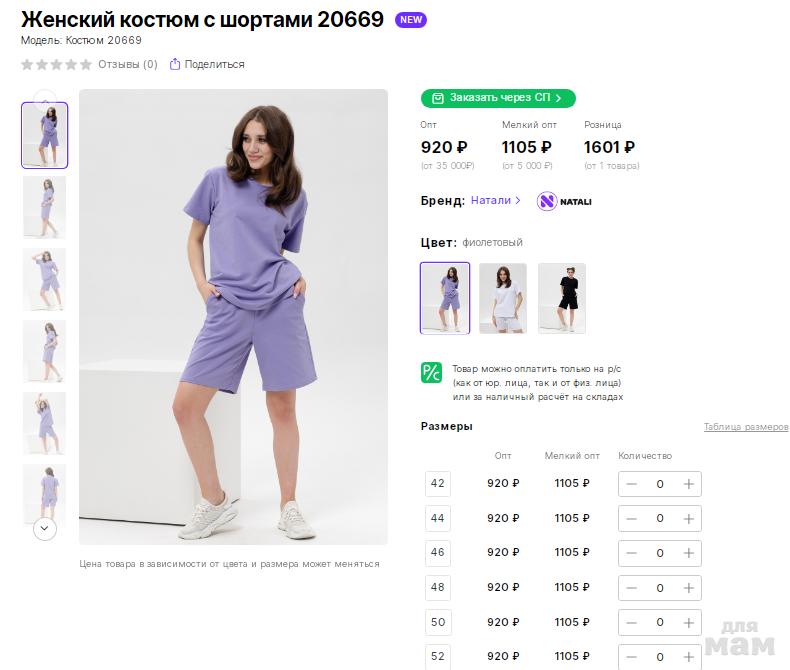Select the second product thumbnail image
Viewport: 790px width, 670px height.
click(x=44, y=207)
